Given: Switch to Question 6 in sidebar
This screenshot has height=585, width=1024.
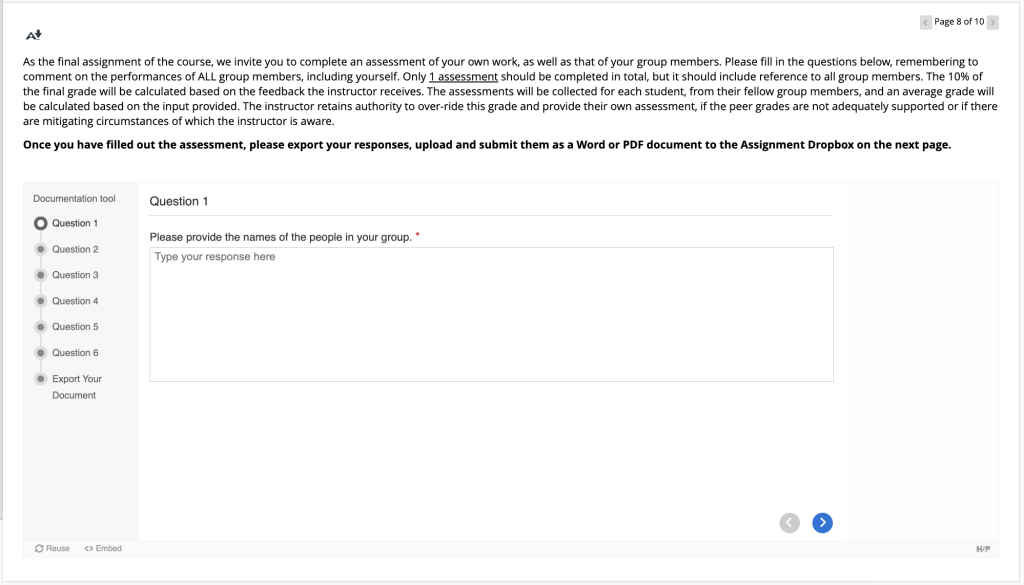Looking at the screenshot, I should (74, 353).
